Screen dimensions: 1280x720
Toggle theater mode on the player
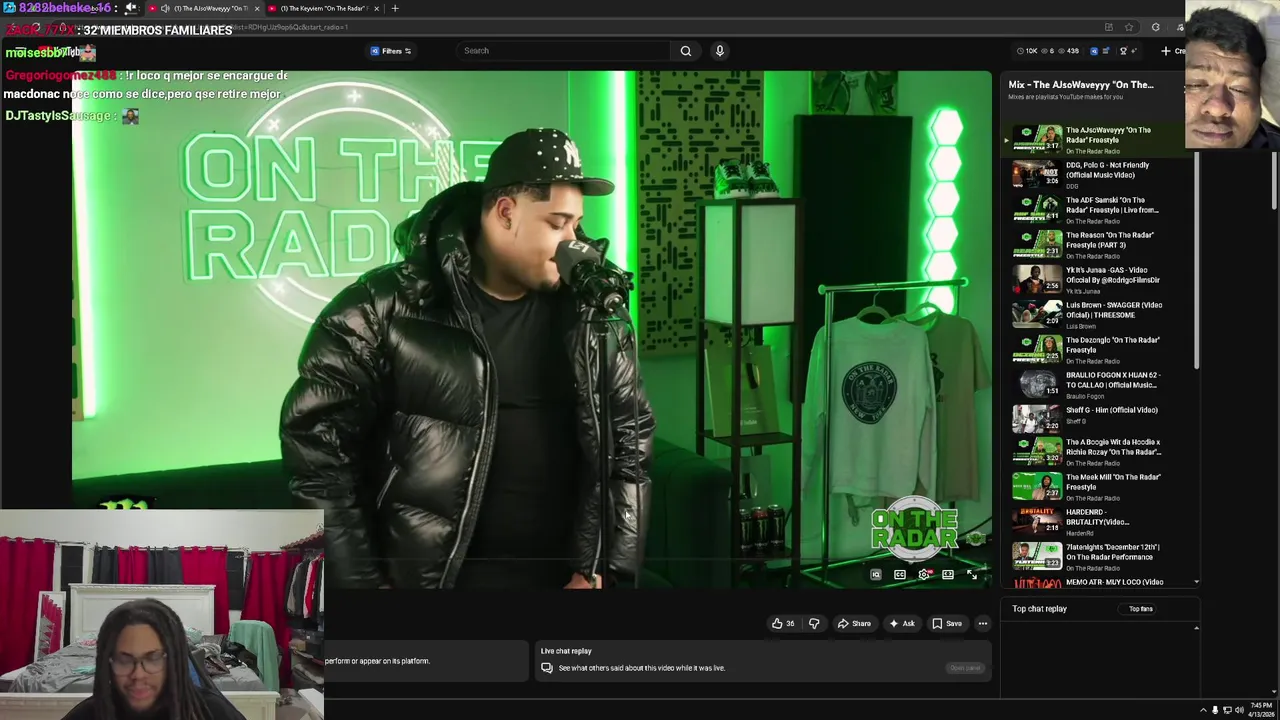(948, 575)
